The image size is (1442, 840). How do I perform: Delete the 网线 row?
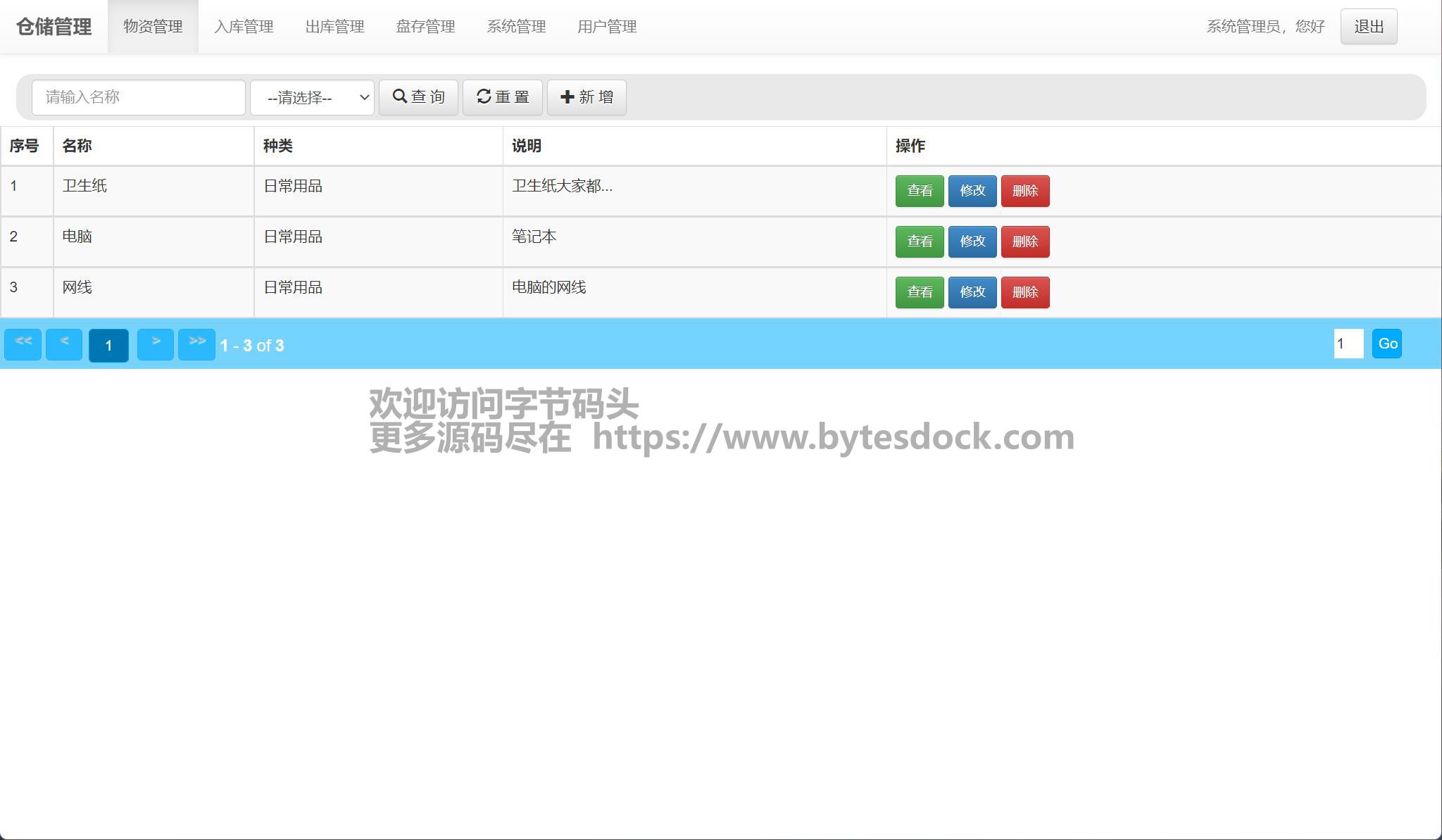tap(1025, 292)
